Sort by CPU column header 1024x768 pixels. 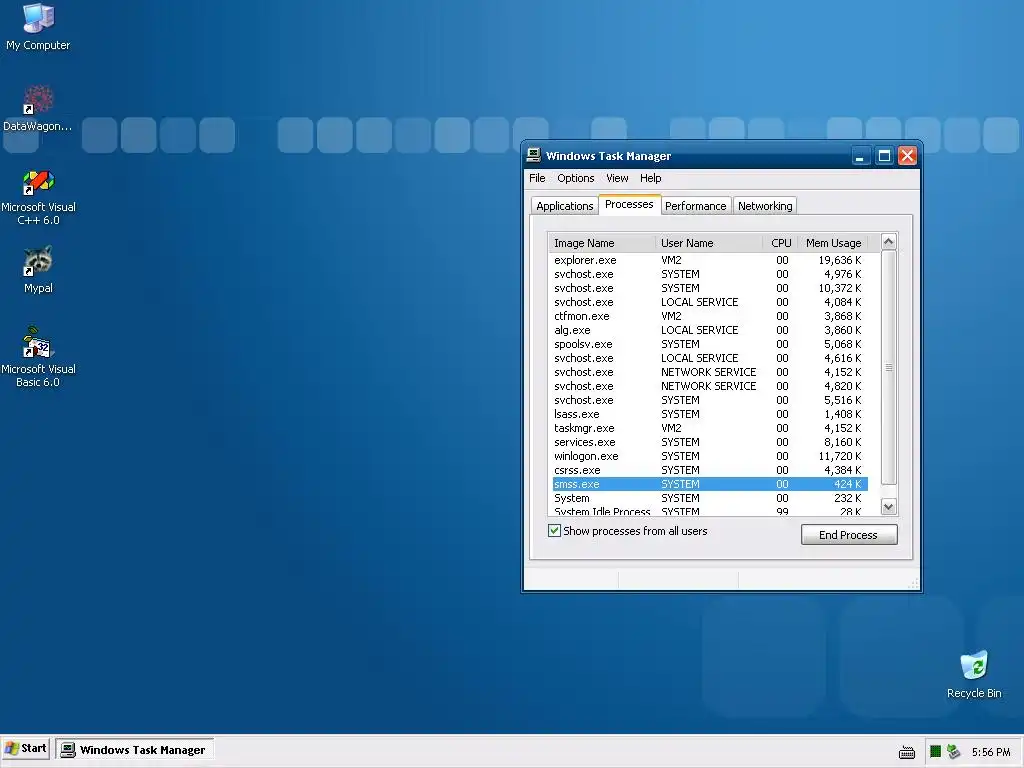[x=780, y=243]
